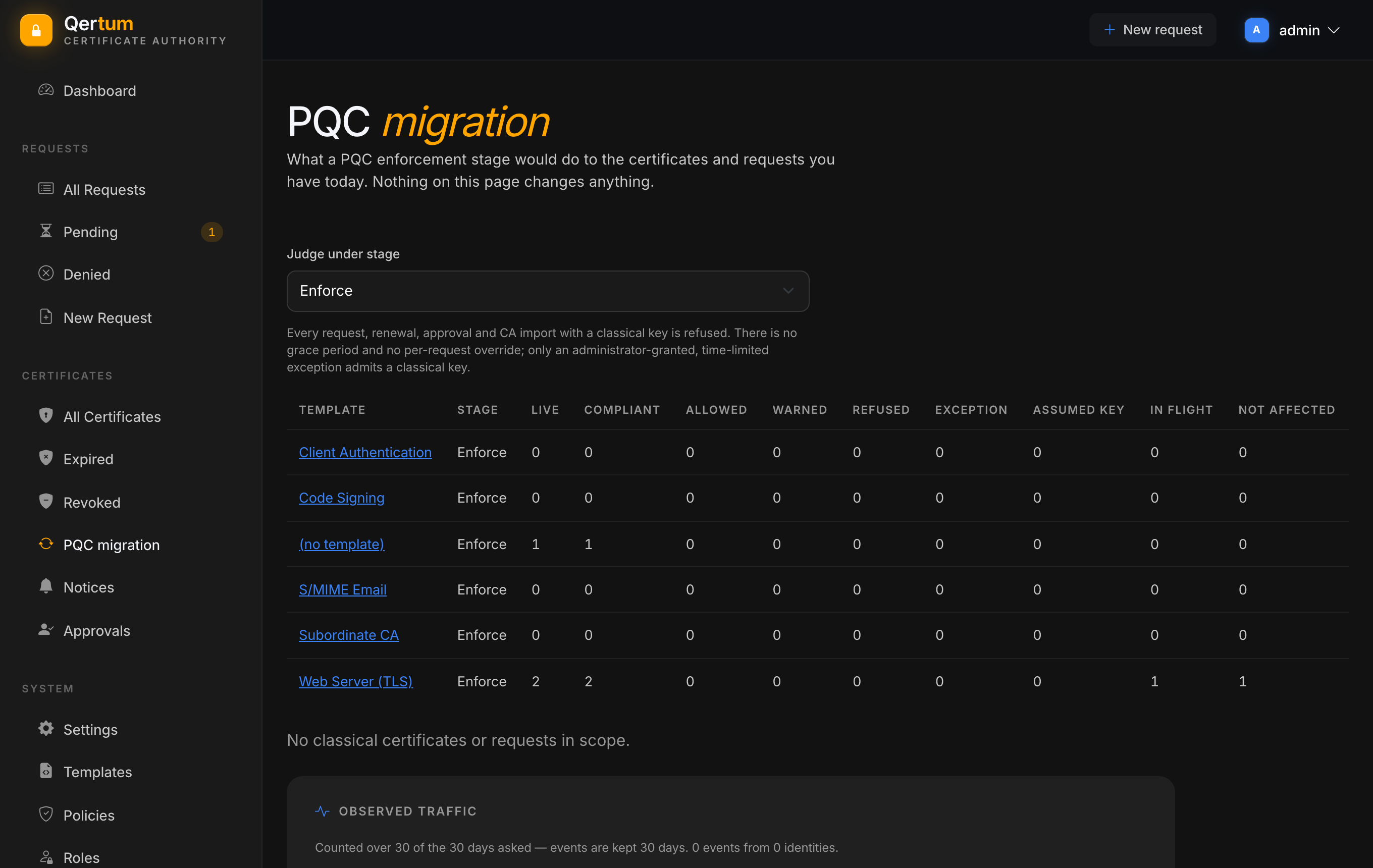Click the NOT AFFECTED column header
This screenshot has height=868, width=1373.
tap(1286, 410)
